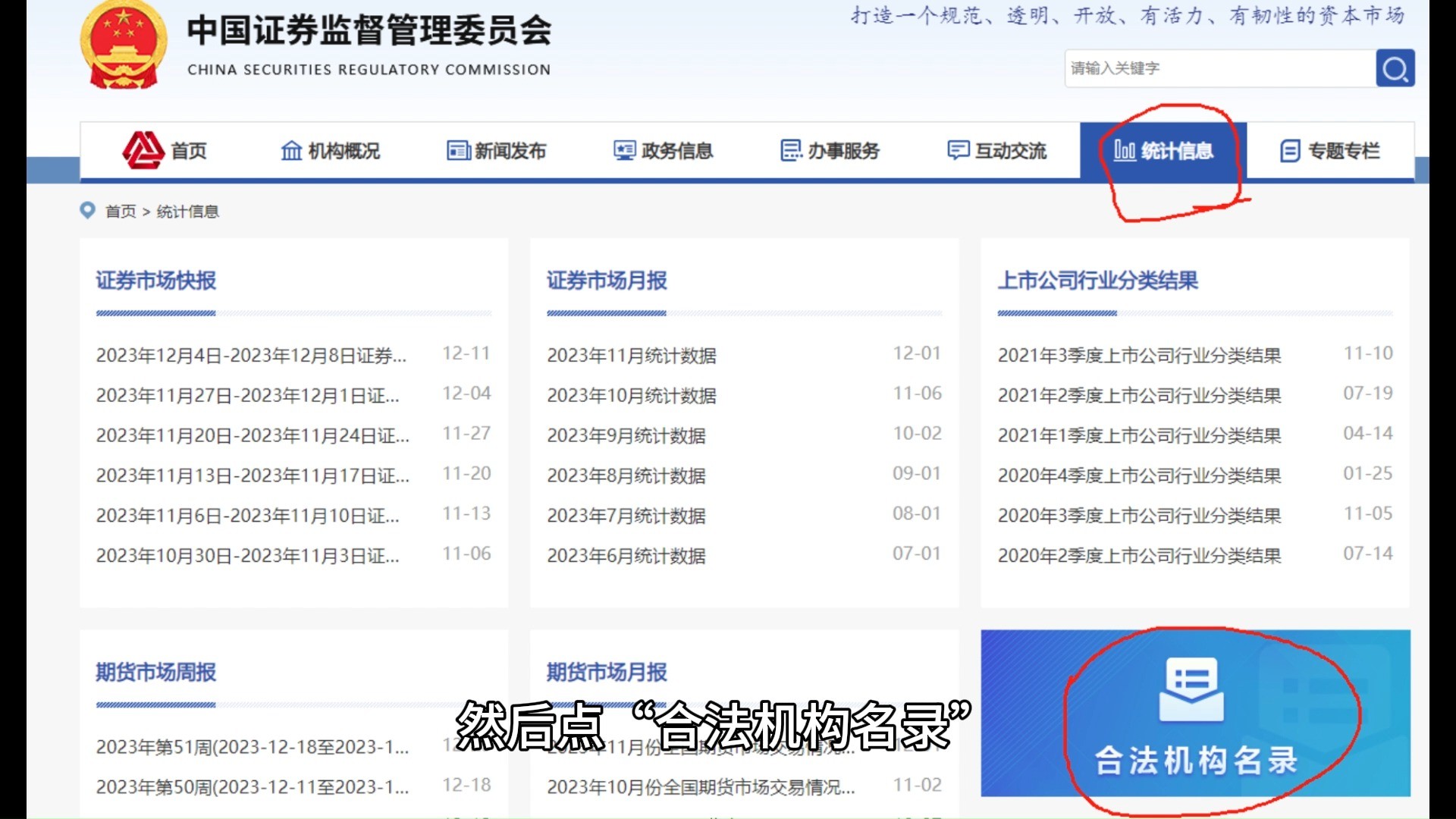Screen dimensions: 1456x819
Task: Click the 12-11 date in 证券市场快报
Action: [466, 353]
